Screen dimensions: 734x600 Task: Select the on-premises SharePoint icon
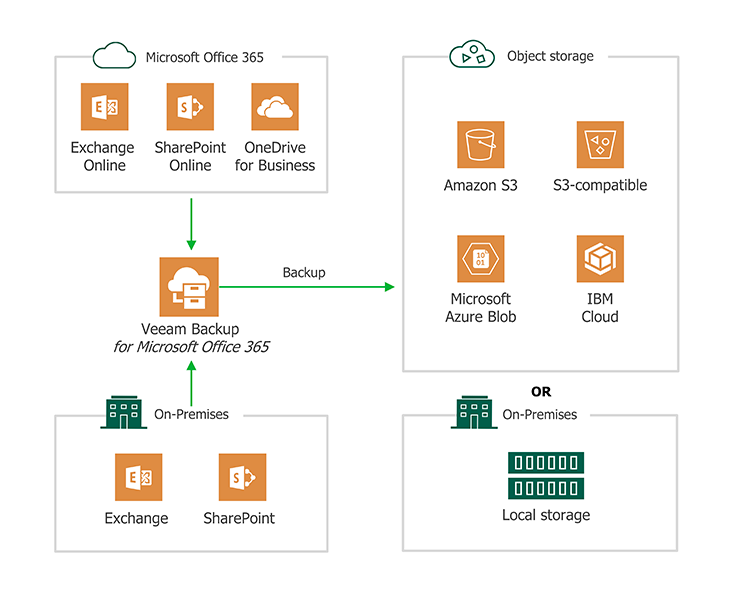click(x=242, y=478)
